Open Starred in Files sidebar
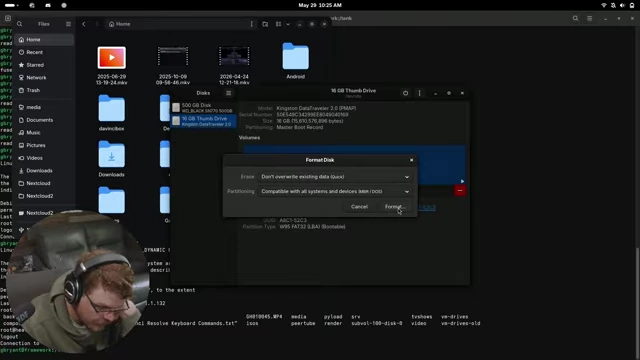640x360 pixels. (44, 65)
